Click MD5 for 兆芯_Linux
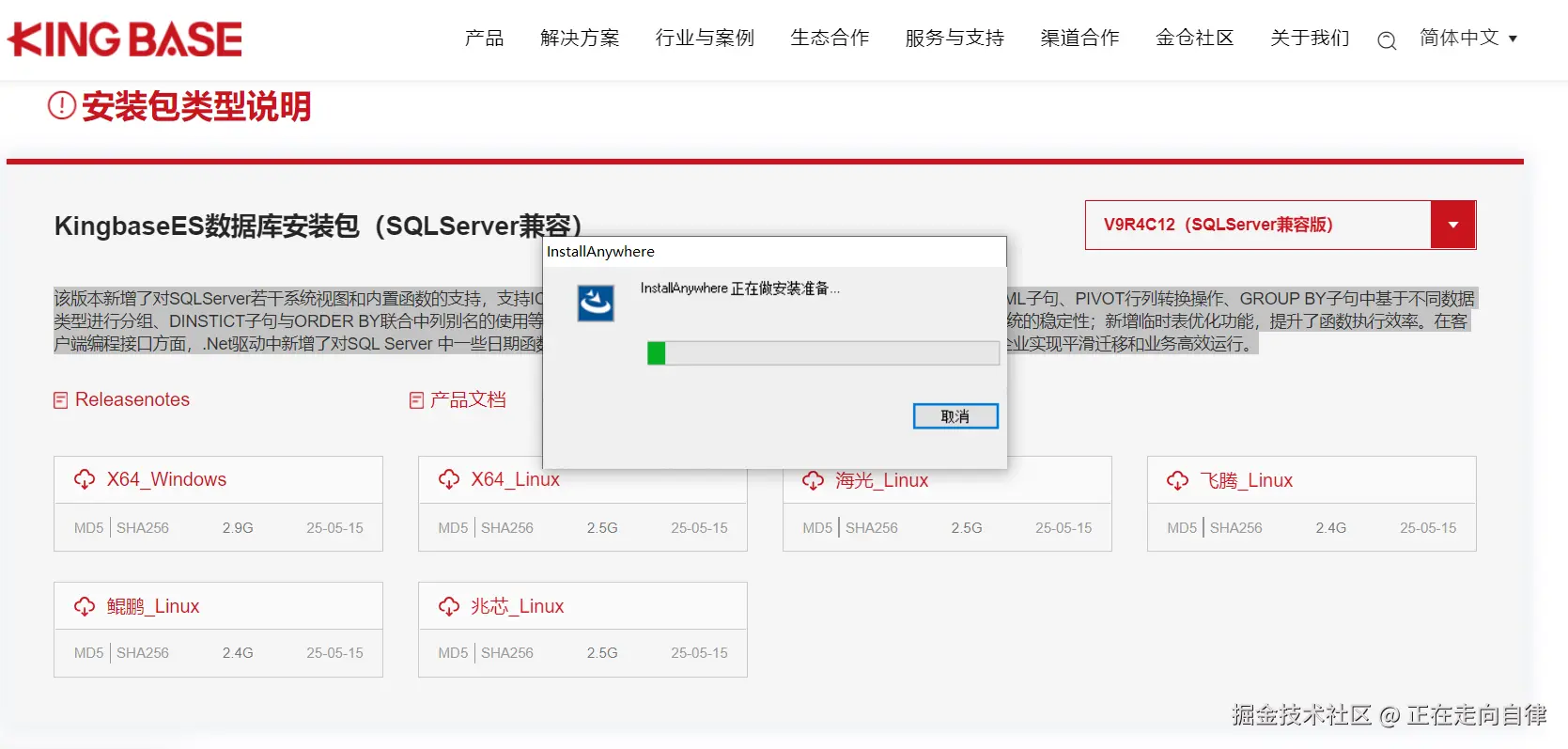 point(453,653)
